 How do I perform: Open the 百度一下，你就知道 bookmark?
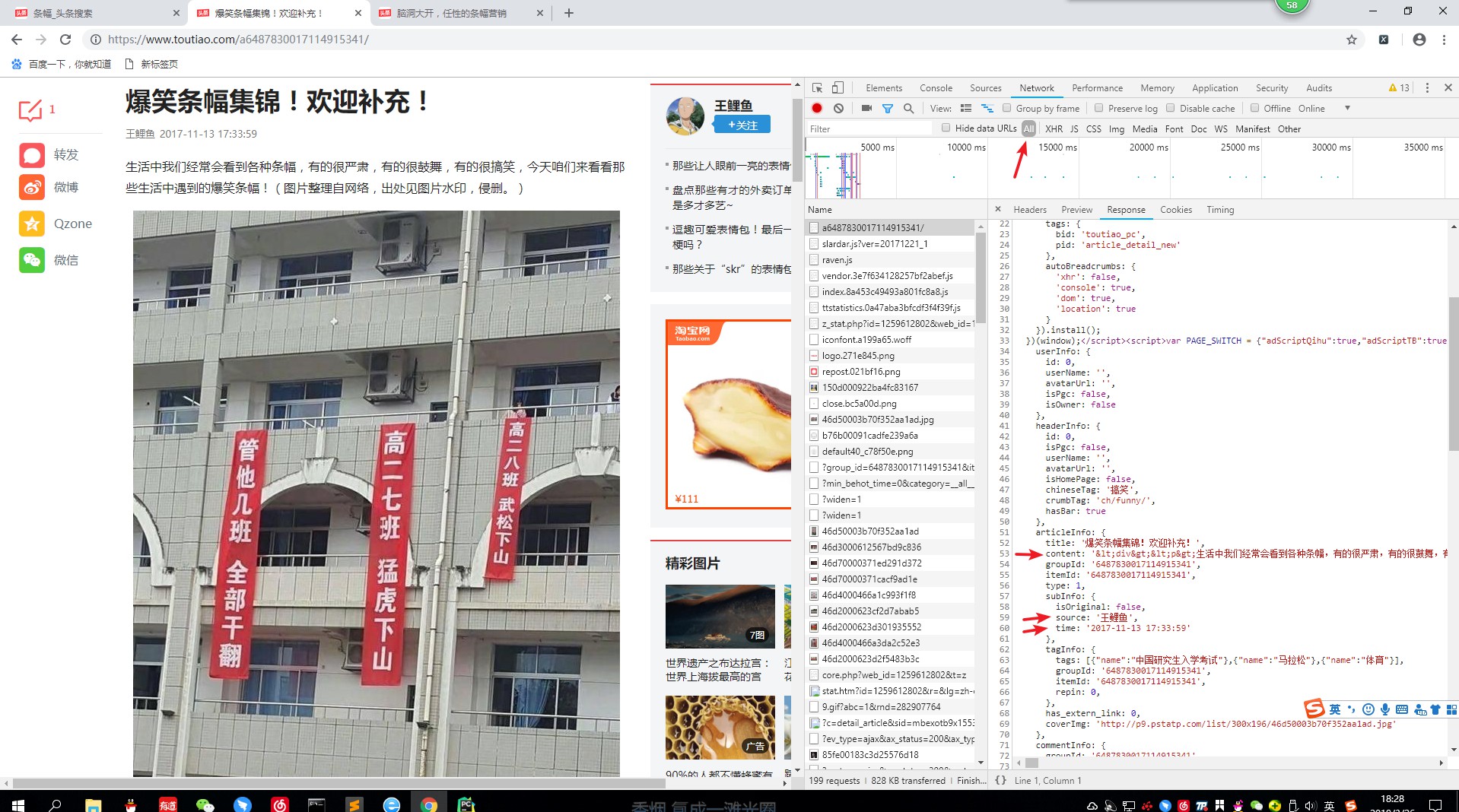click(x=61, y=64)
